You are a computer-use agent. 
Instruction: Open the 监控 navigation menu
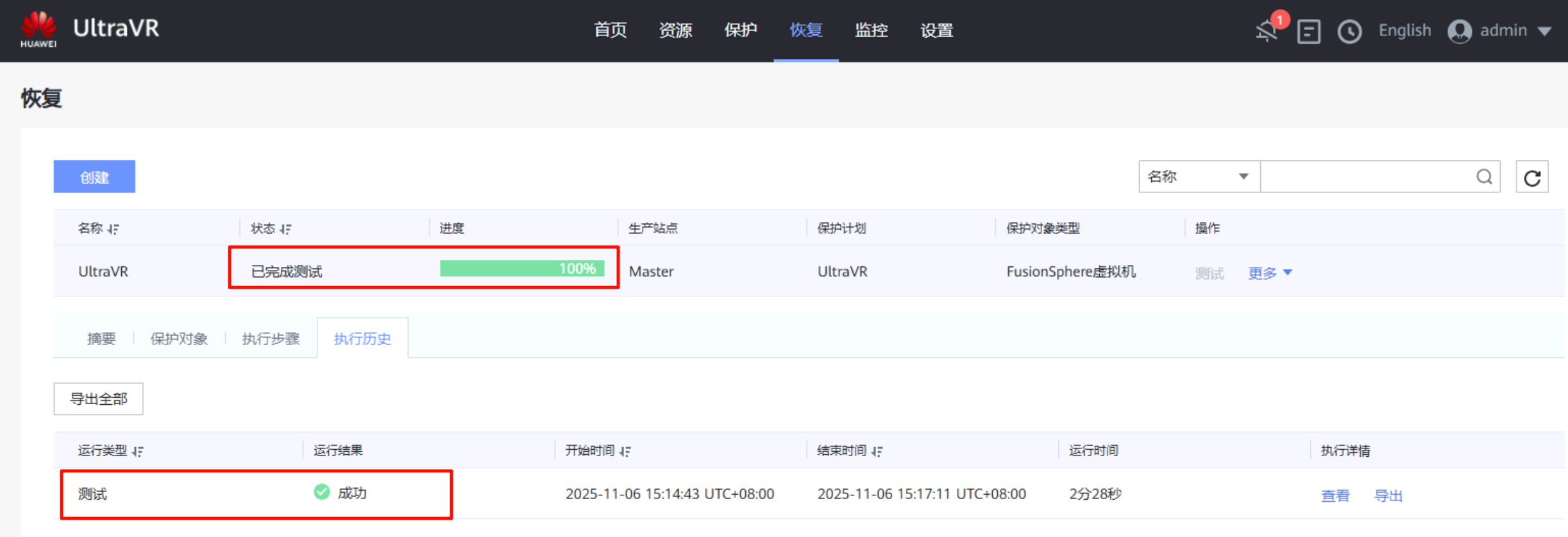[871, 30]
